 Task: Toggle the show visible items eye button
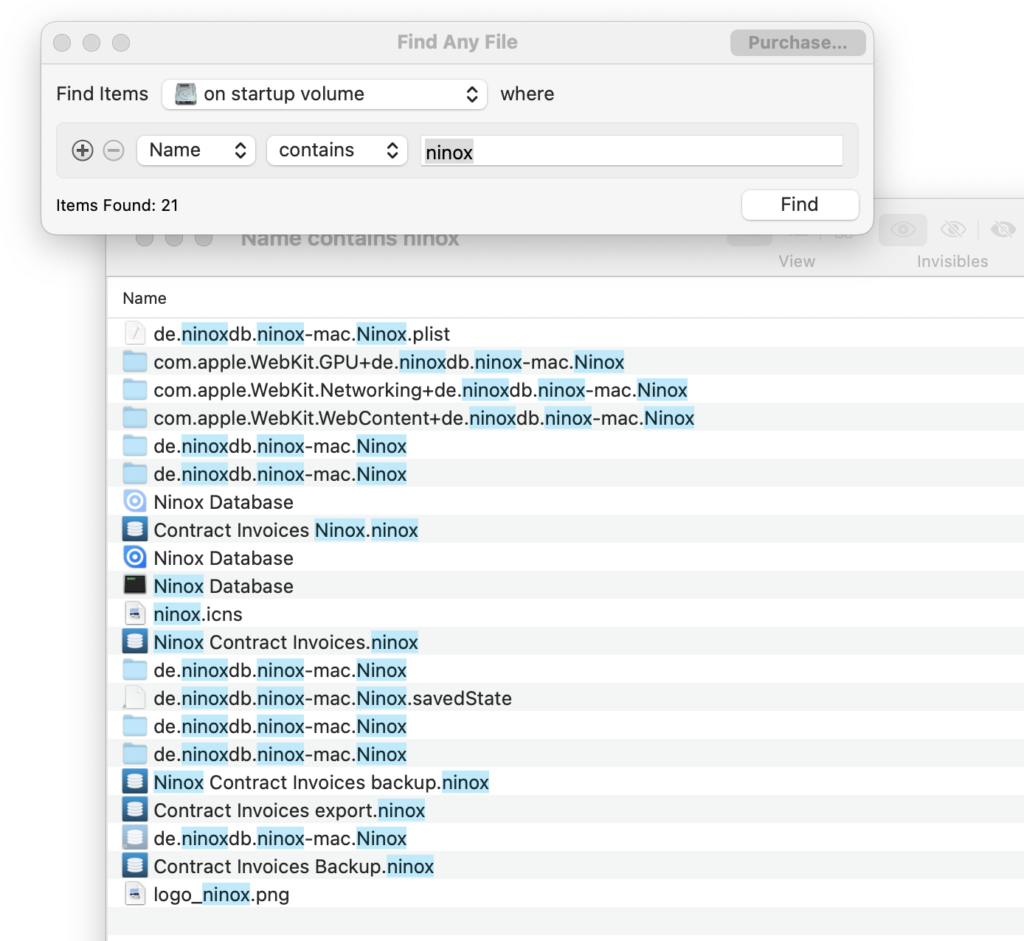point(903,230)
